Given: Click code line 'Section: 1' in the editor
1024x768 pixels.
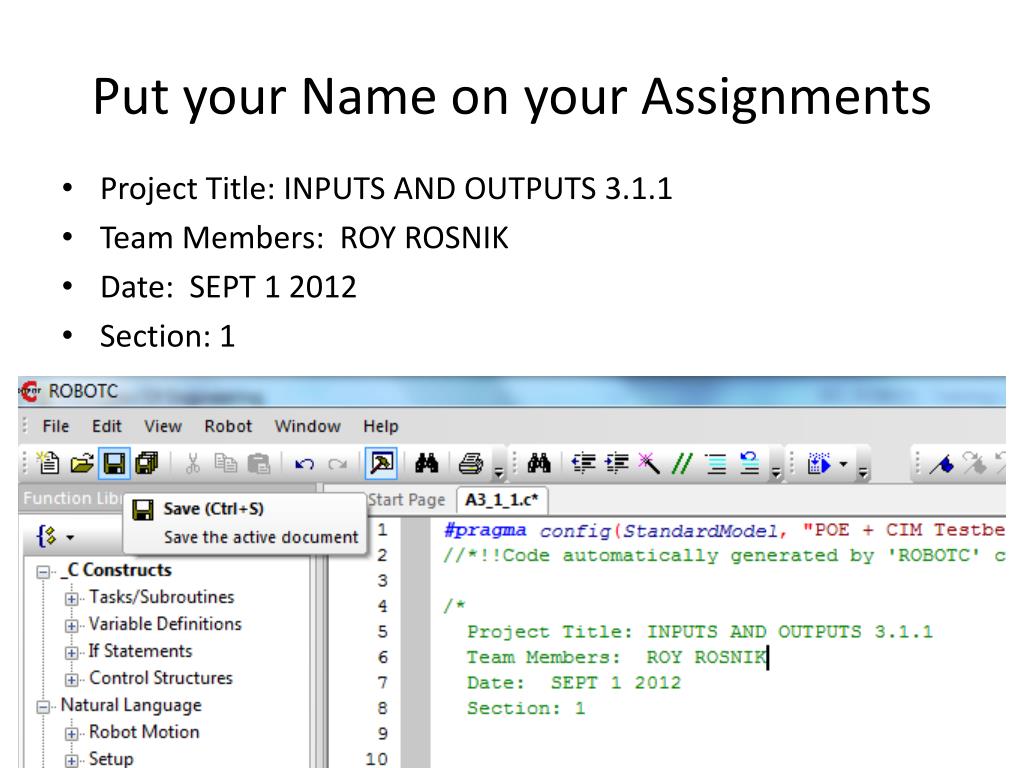Looking at the screenshot, I should [526, 708].
